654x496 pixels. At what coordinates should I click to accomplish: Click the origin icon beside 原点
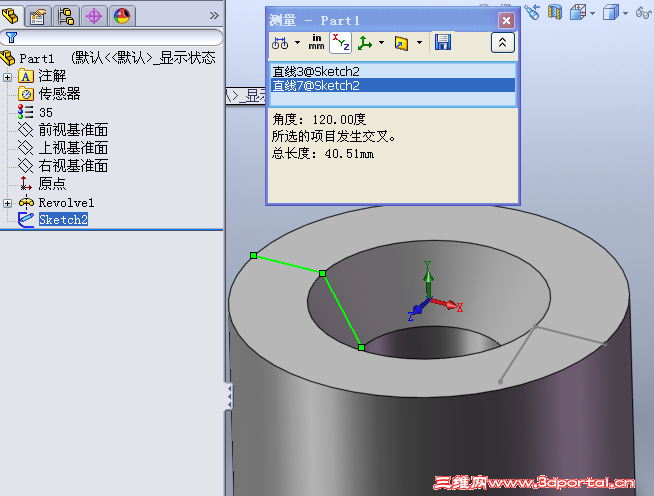coord(25,184)
